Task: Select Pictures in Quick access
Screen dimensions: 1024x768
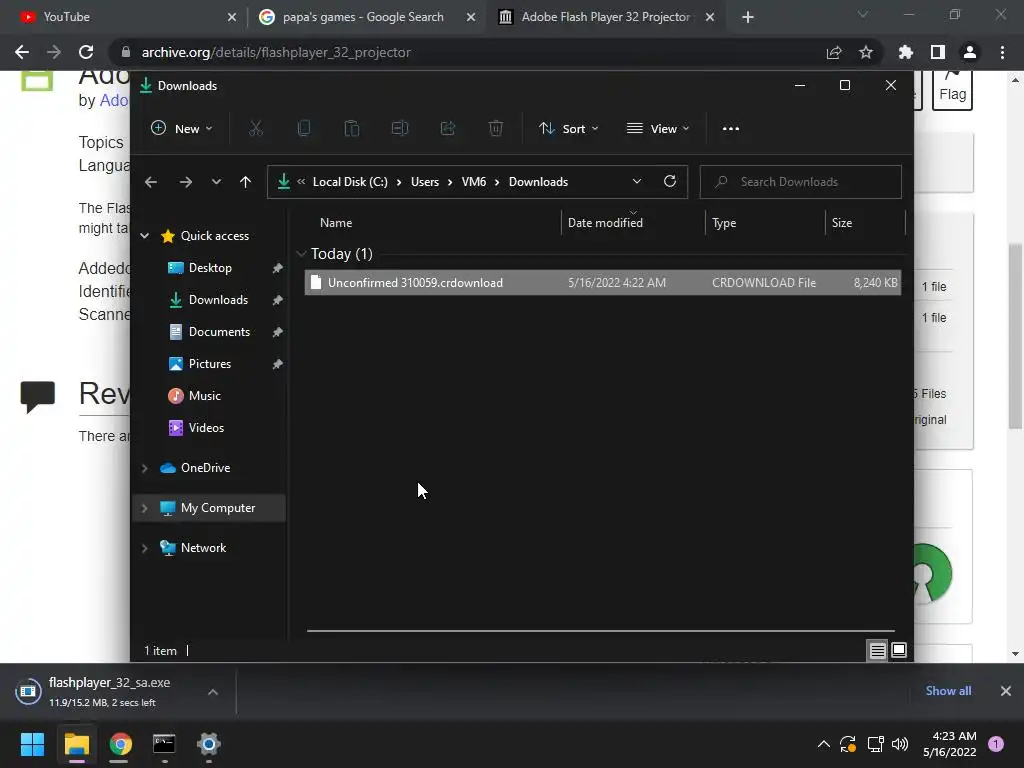Action: tap(210, 364)
